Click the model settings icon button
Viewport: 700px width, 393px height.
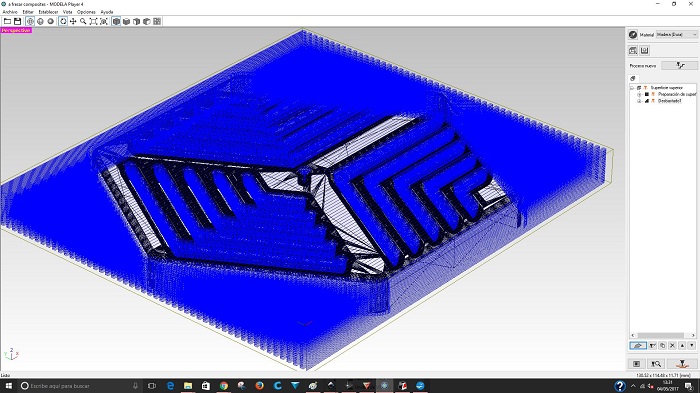point(633,50)
